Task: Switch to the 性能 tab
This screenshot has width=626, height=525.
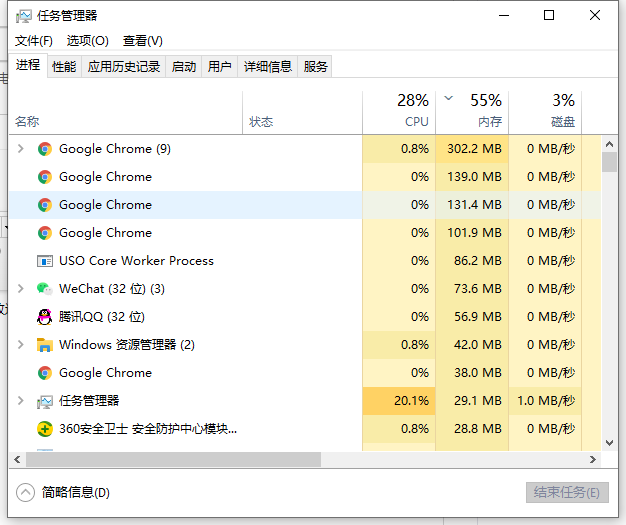Action: pyautogui.click(x=64, y=67)
